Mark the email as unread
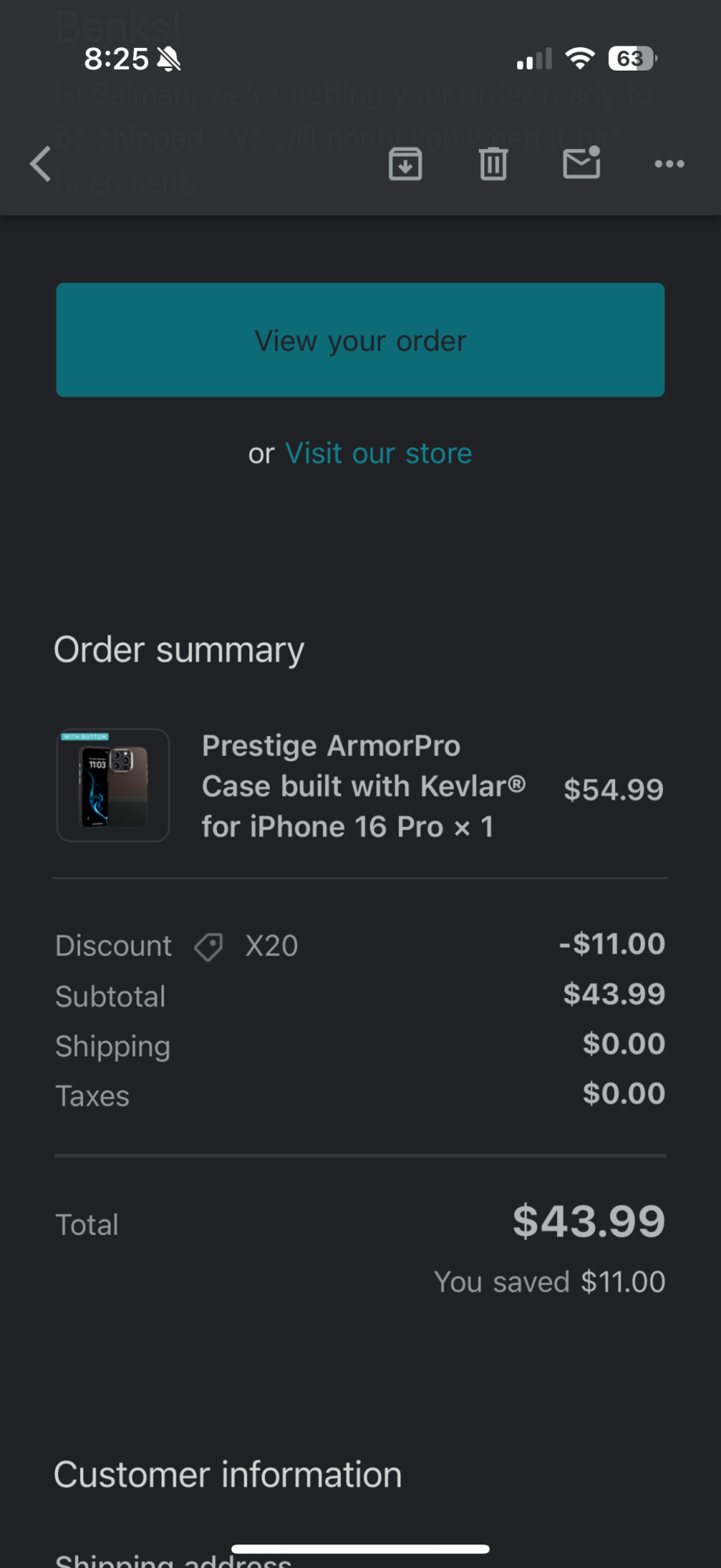721x1568 pixels. 582,163
